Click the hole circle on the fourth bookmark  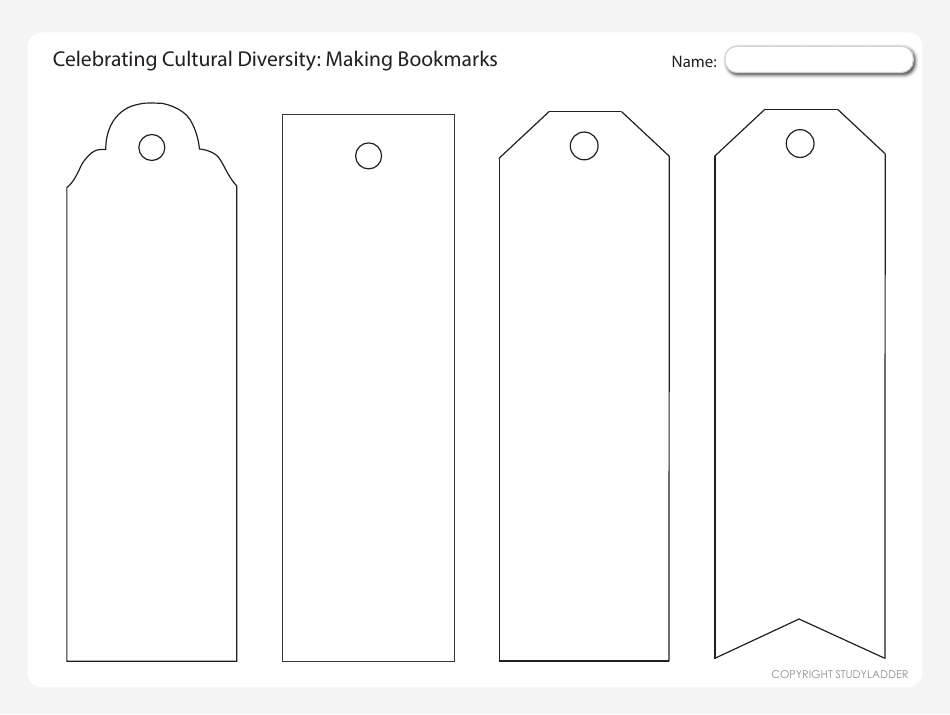click(800, 143)
